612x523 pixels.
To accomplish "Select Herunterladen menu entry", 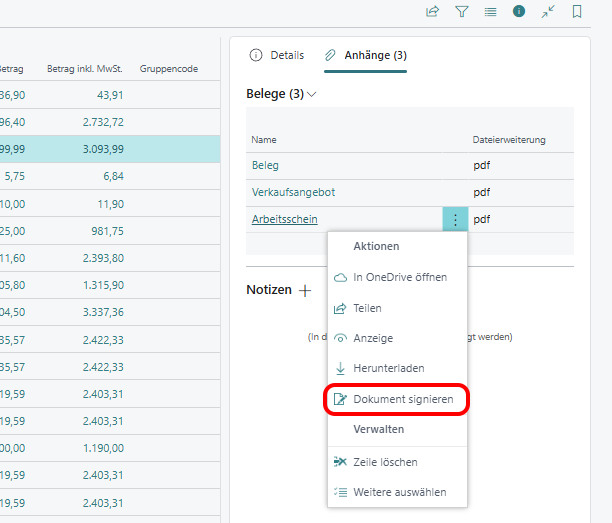I will tap(397, 368).
